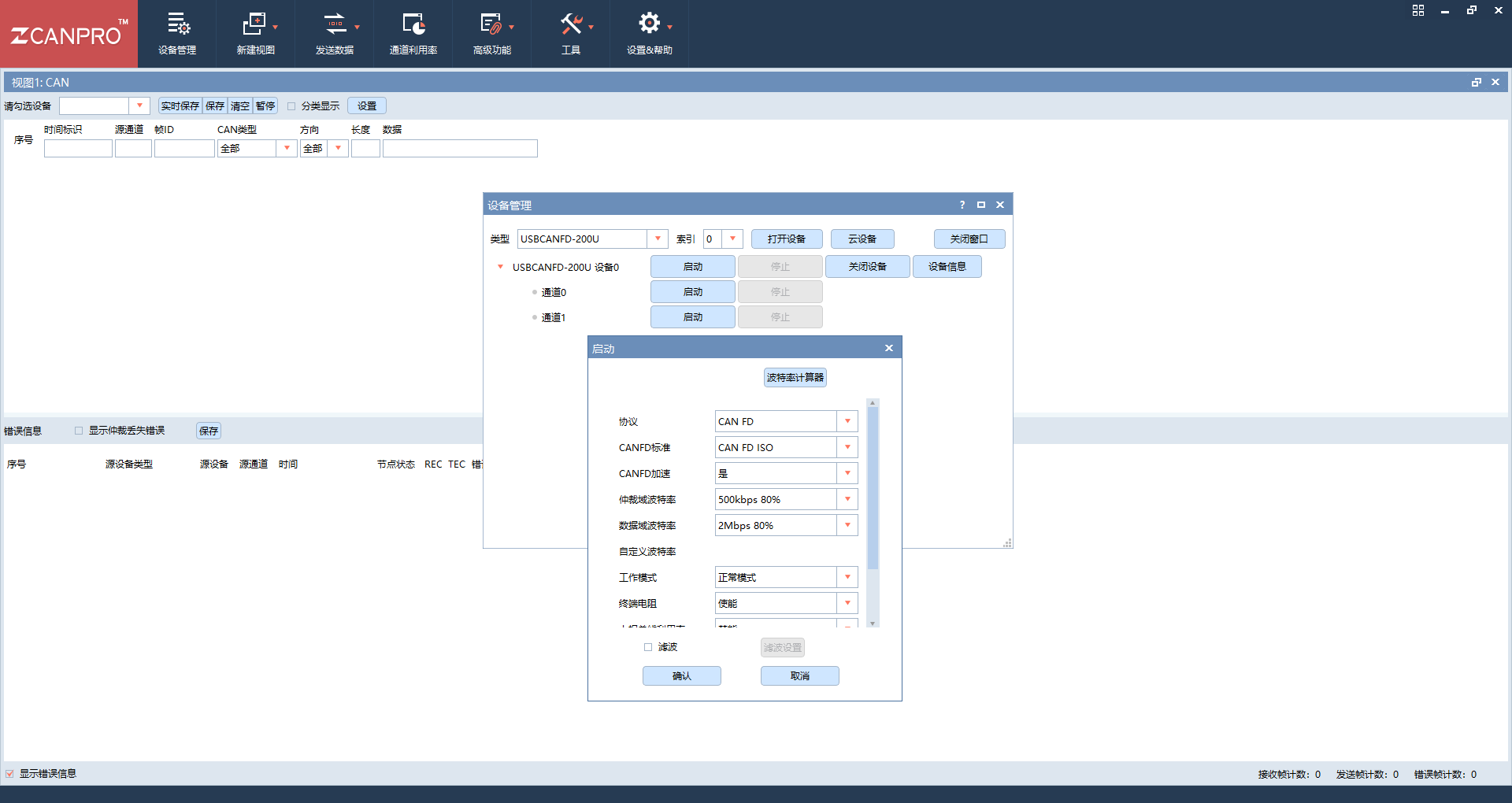Click the 波特率计算器 button
Screen dimensions: 1512x803
click(x=795, y=378)
